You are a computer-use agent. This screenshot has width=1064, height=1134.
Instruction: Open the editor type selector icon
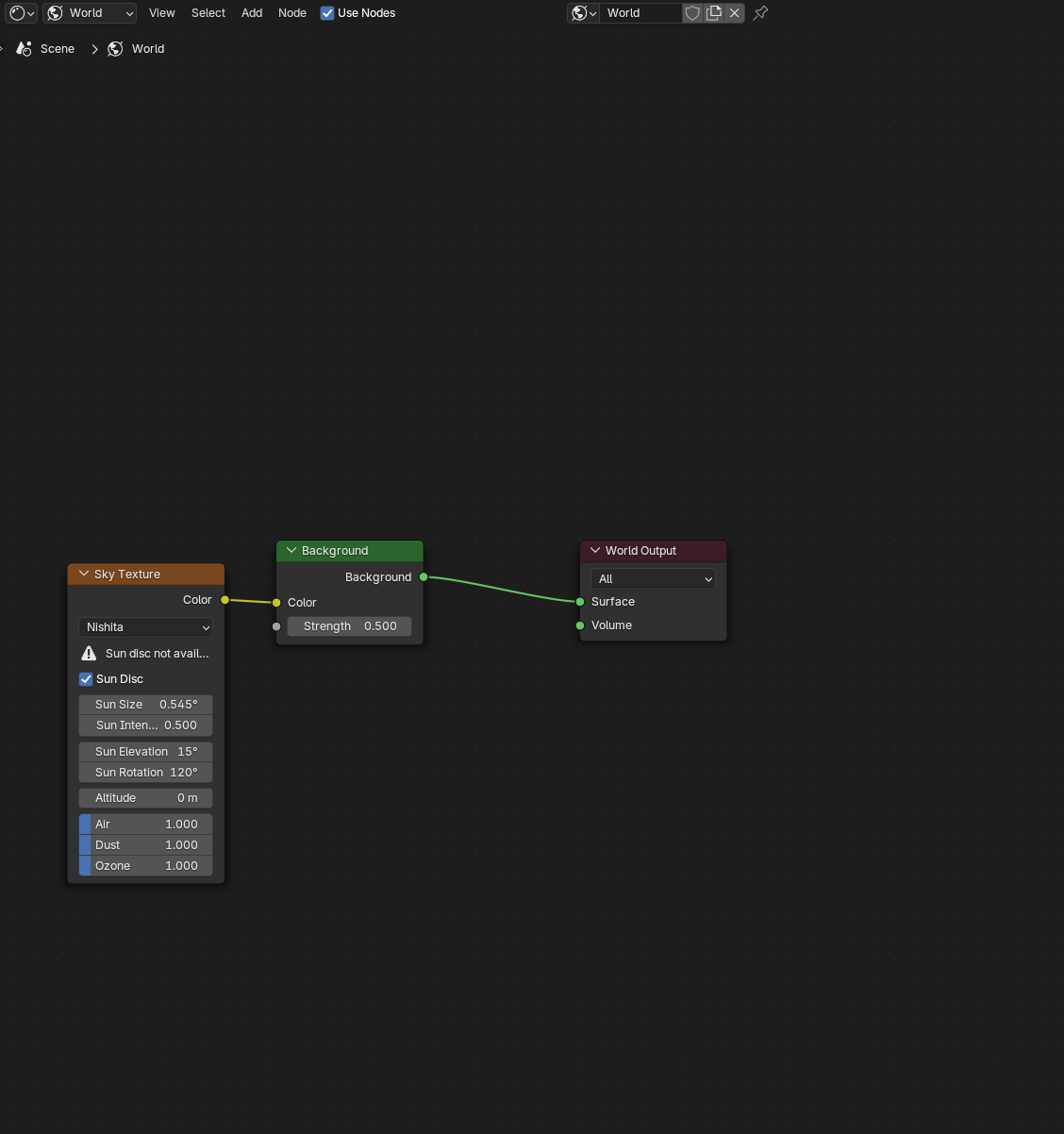click(22, 13)
